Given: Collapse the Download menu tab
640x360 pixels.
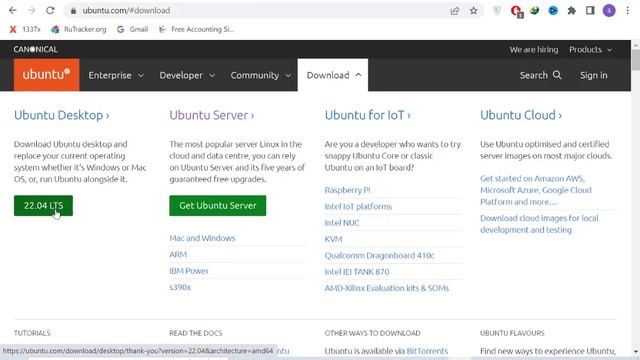Looking at the screenshot, I should pyautogui.click(x=333, y=75).
